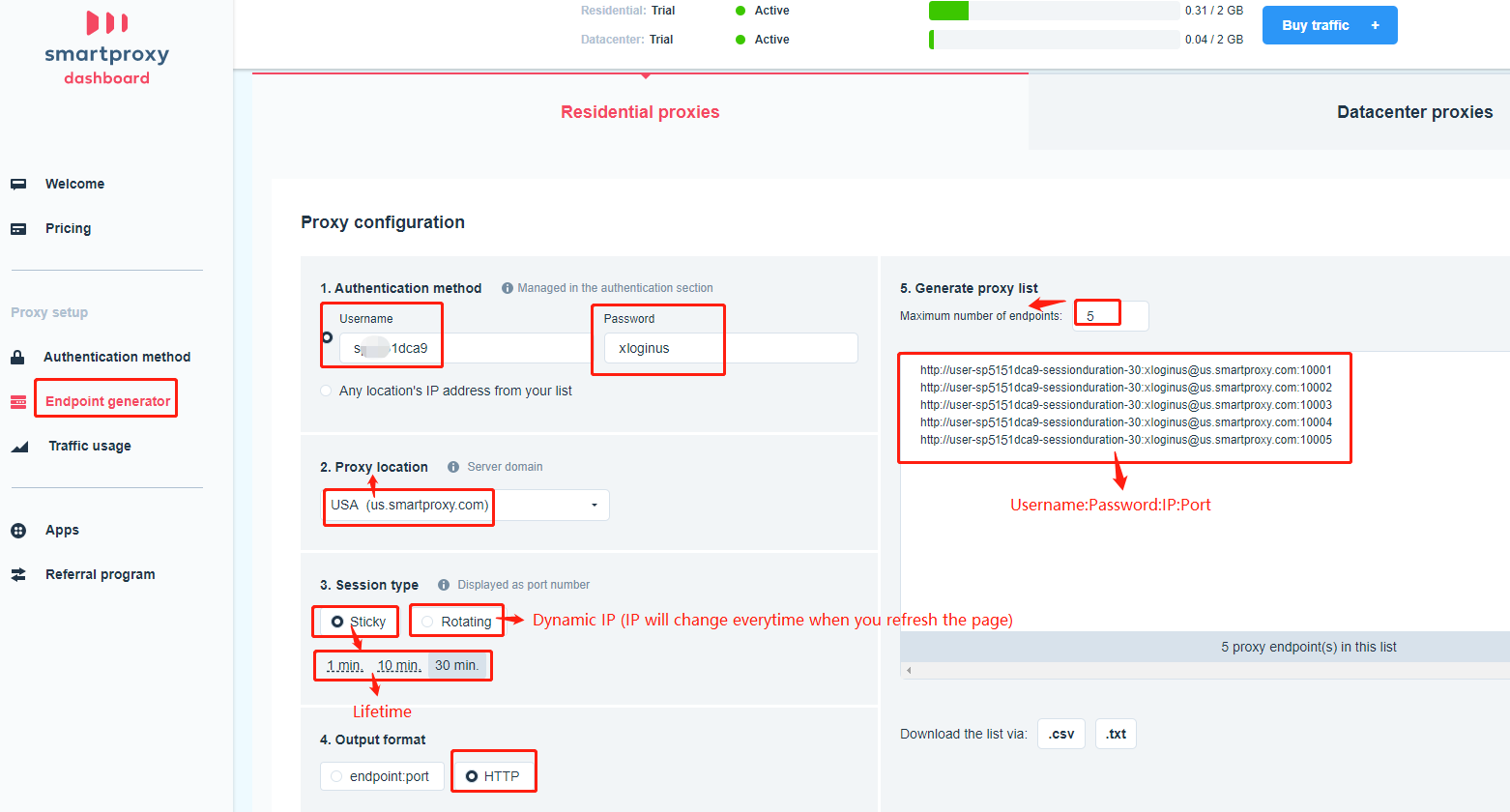Image resolution: width=1510 pixels, height=812 pixels.
Task: Click the Residential: Trial plan label
Action: pyautogui.click(x=627, y=11)
